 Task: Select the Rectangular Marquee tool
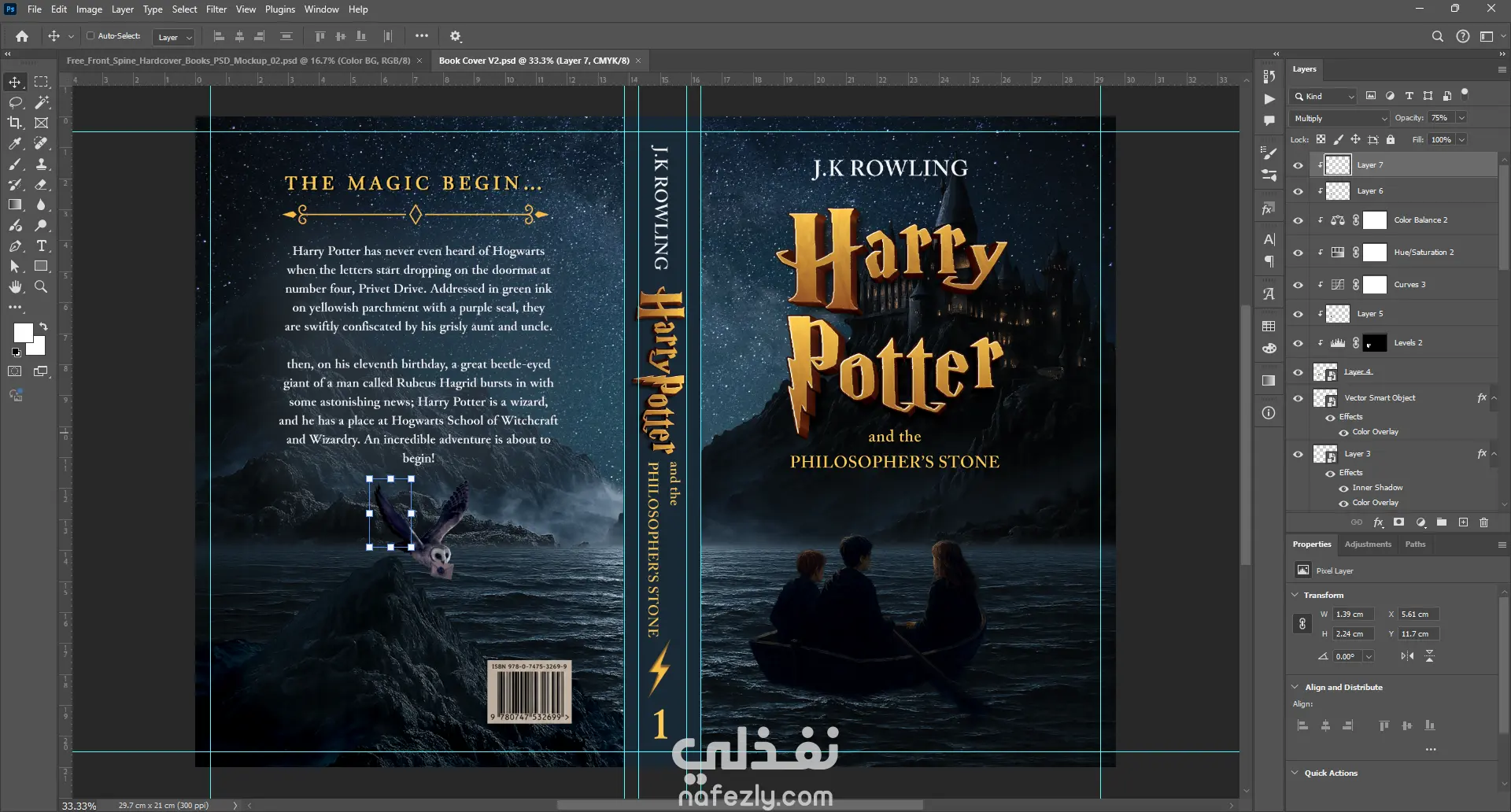tap(41, 82)
